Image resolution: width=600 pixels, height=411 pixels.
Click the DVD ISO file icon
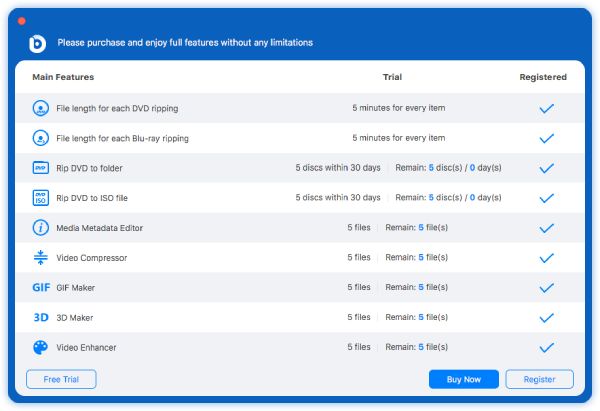click(41, 198)
